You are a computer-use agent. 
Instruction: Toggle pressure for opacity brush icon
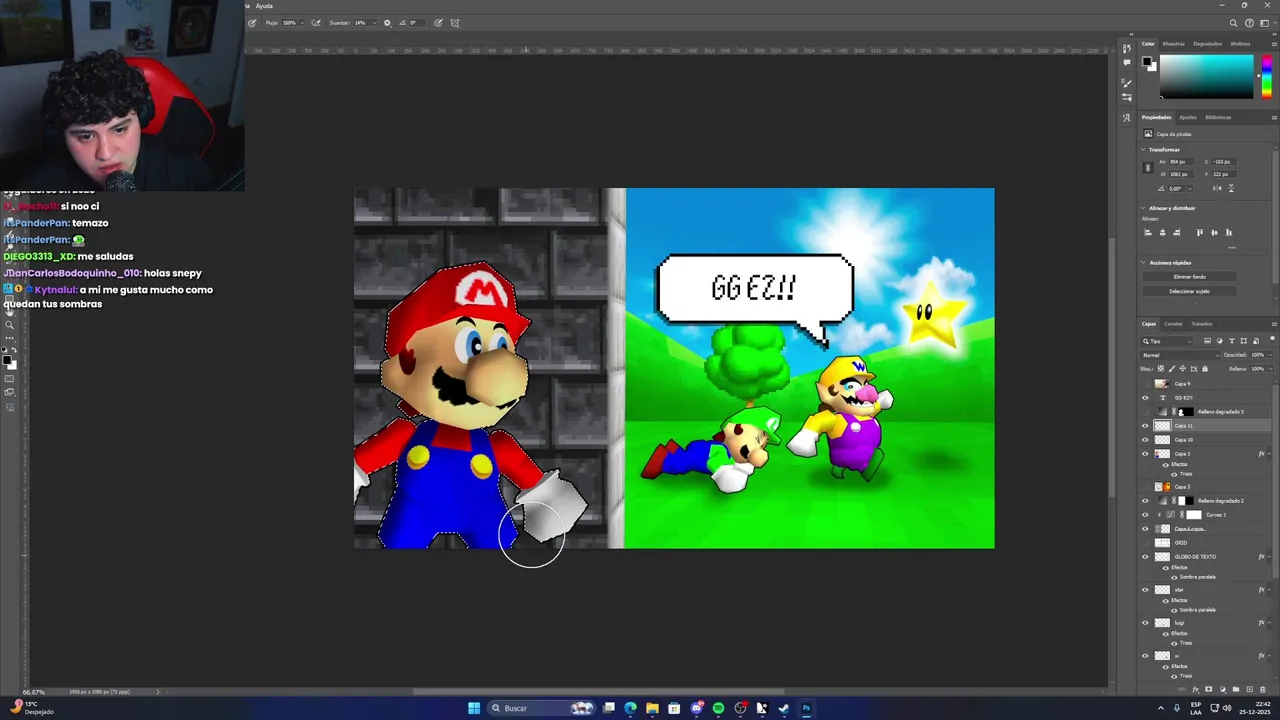point(252,23)
